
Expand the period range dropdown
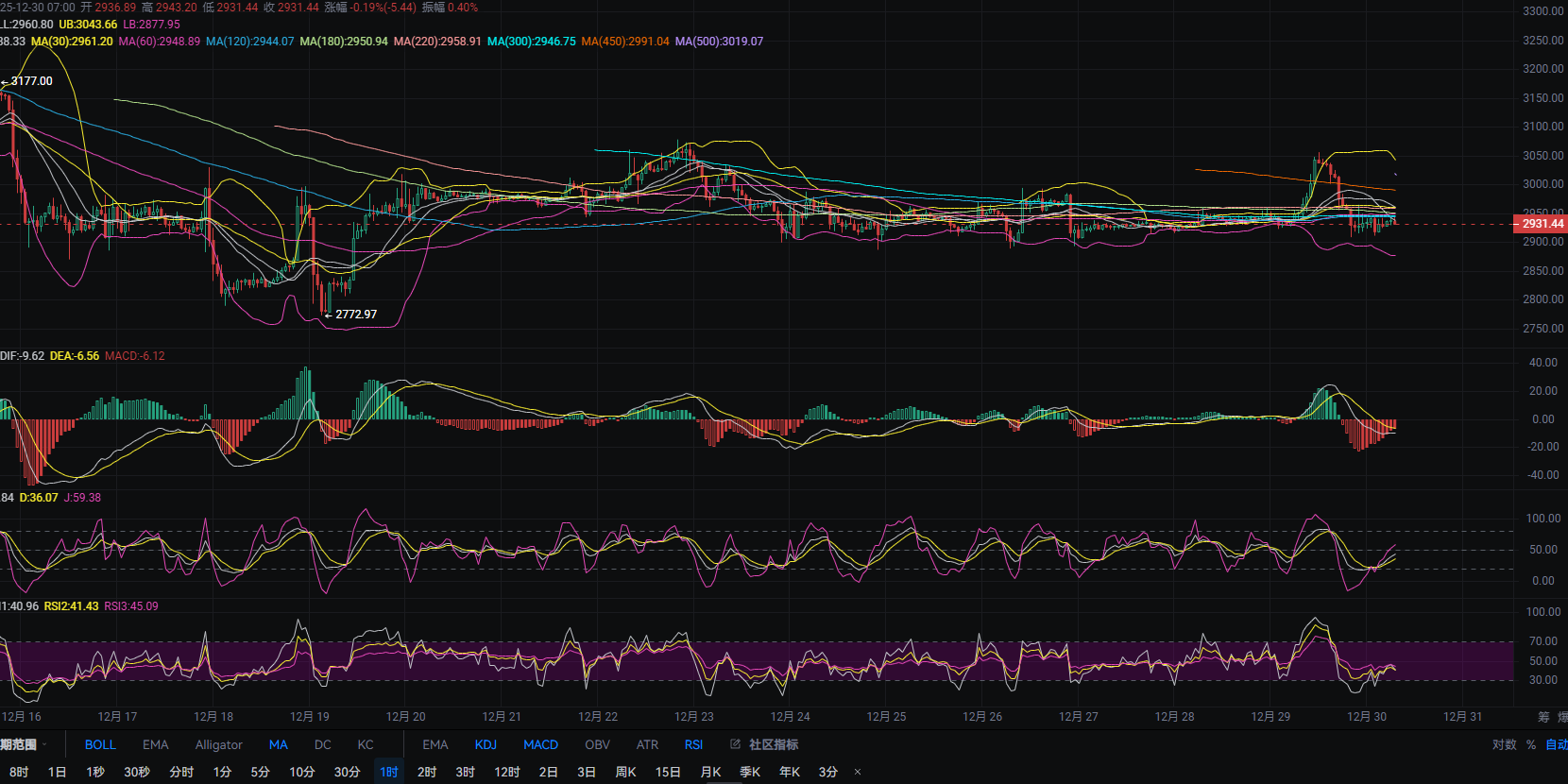coord(24,744)
